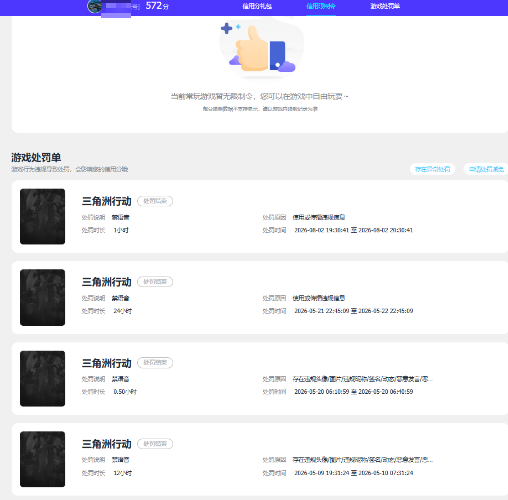This screenshot has height=500, width=508.
Task: Click the penalty reason in the 1小时 card
Action: (319, 217)
